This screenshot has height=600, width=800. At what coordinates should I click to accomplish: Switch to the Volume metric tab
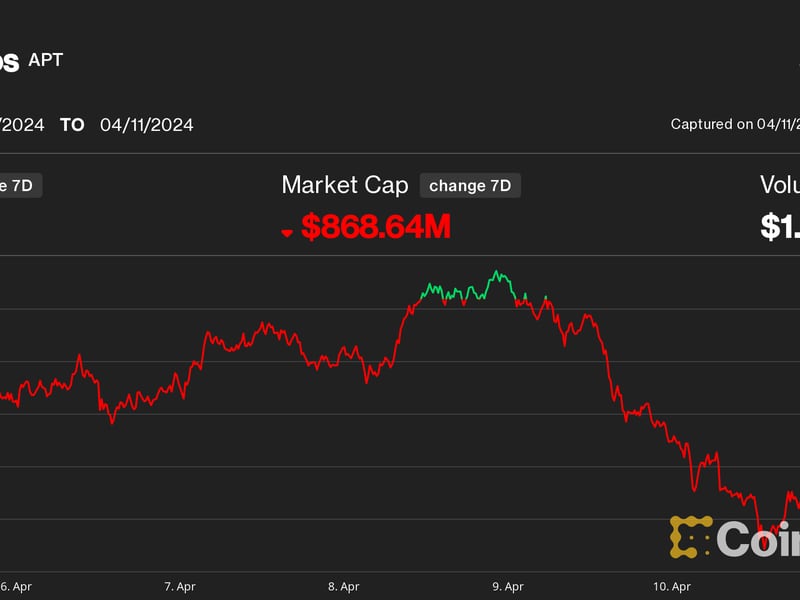click(x=780, y=185)
